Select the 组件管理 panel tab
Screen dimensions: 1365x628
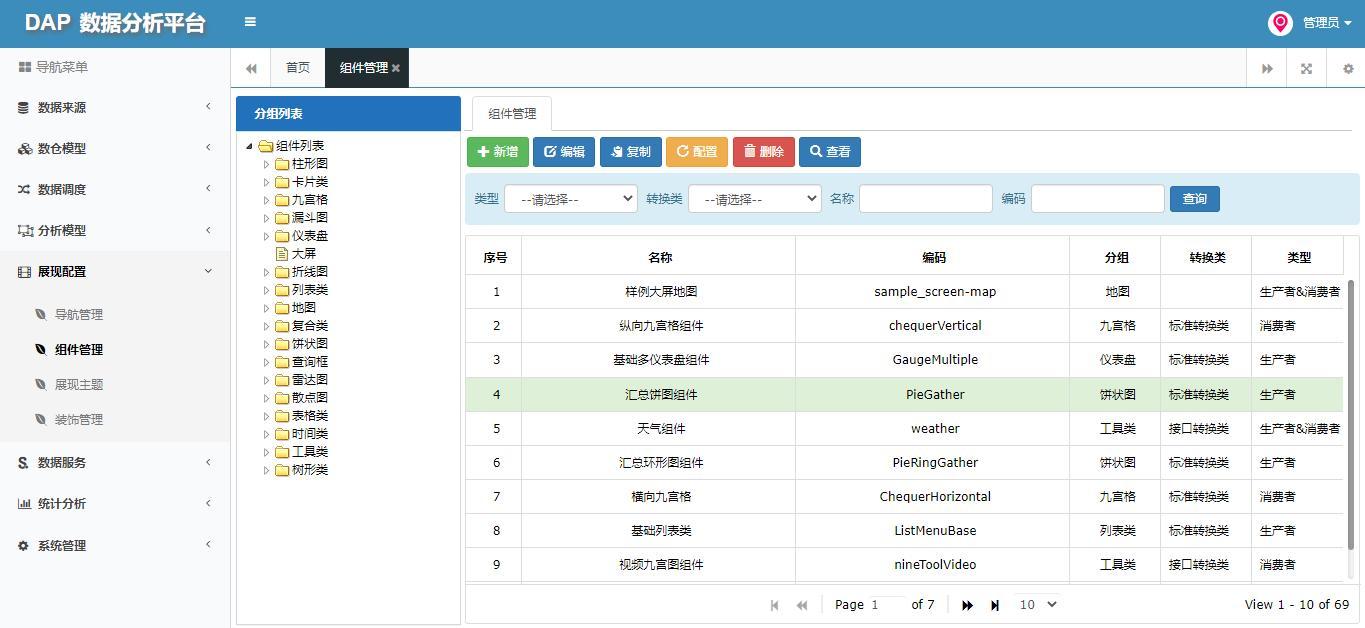click(x=511, y=113)
